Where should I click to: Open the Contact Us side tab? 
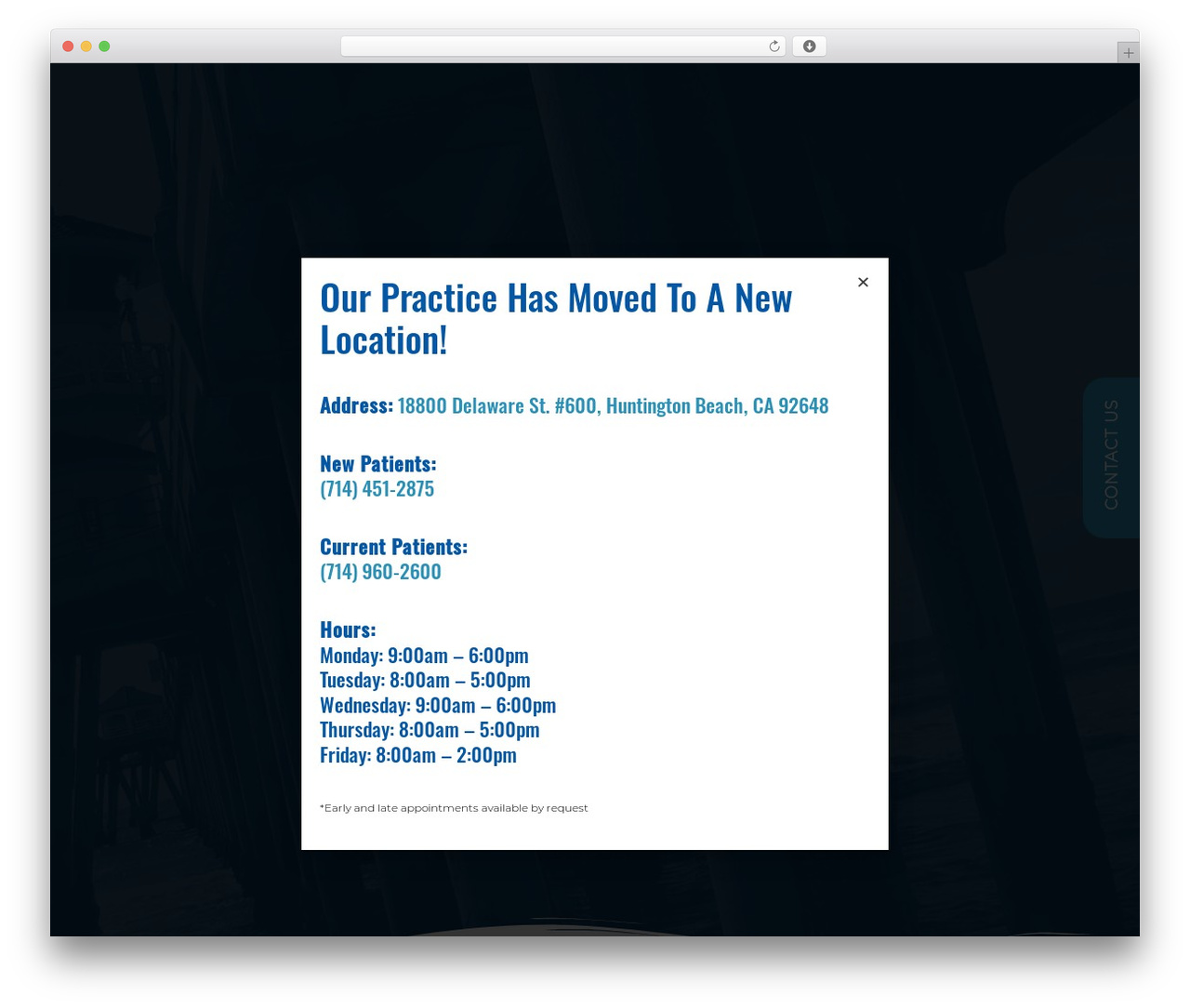[1111, 457]
